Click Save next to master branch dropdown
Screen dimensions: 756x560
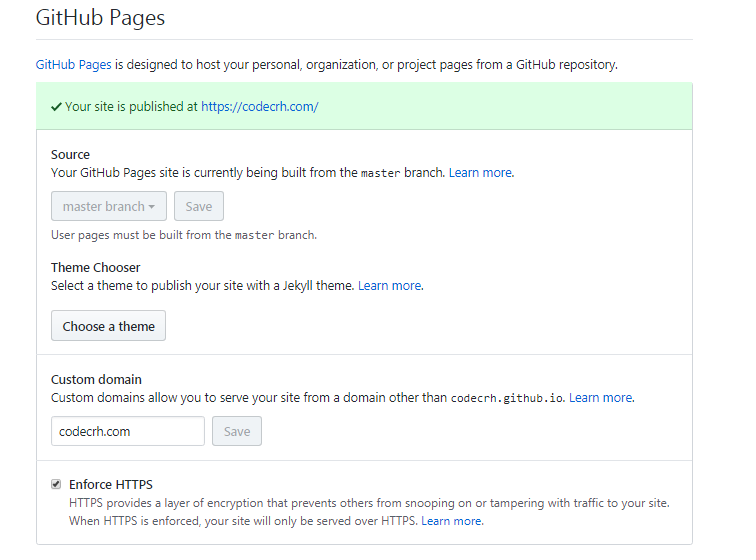point(199,206)
